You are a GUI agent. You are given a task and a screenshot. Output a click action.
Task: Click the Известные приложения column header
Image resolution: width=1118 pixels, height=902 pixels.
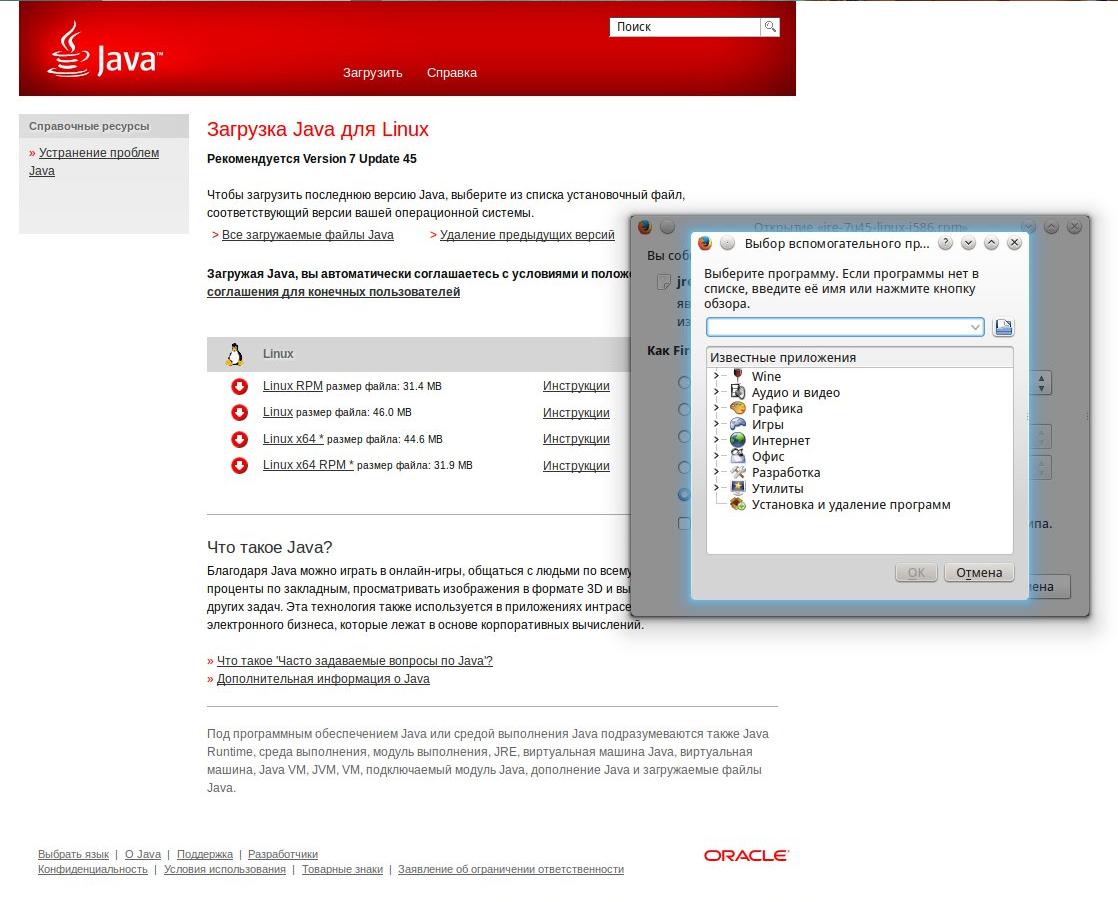click(859, 357)
